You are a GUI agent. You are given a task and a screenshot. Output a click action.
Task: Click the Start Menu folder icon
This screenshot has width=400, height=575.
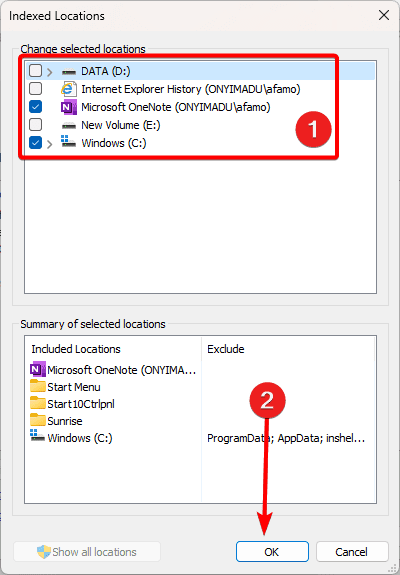pos(38,387)
